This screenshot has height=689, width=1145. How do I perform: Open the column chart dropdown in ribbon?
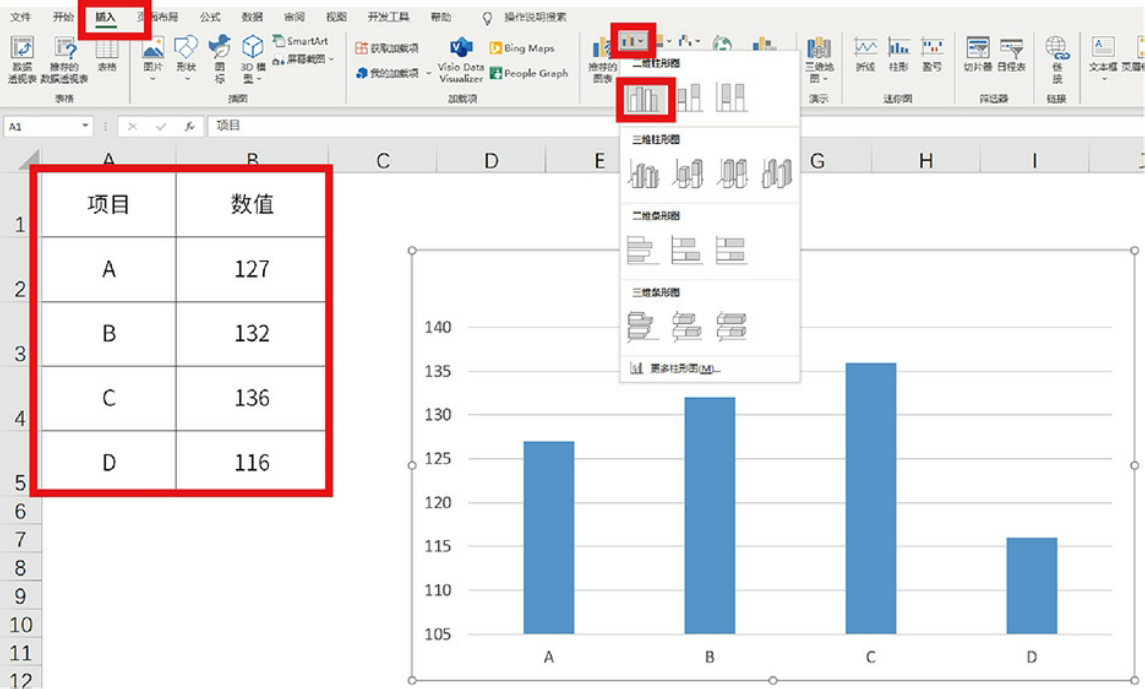click(x=635, y=41)
